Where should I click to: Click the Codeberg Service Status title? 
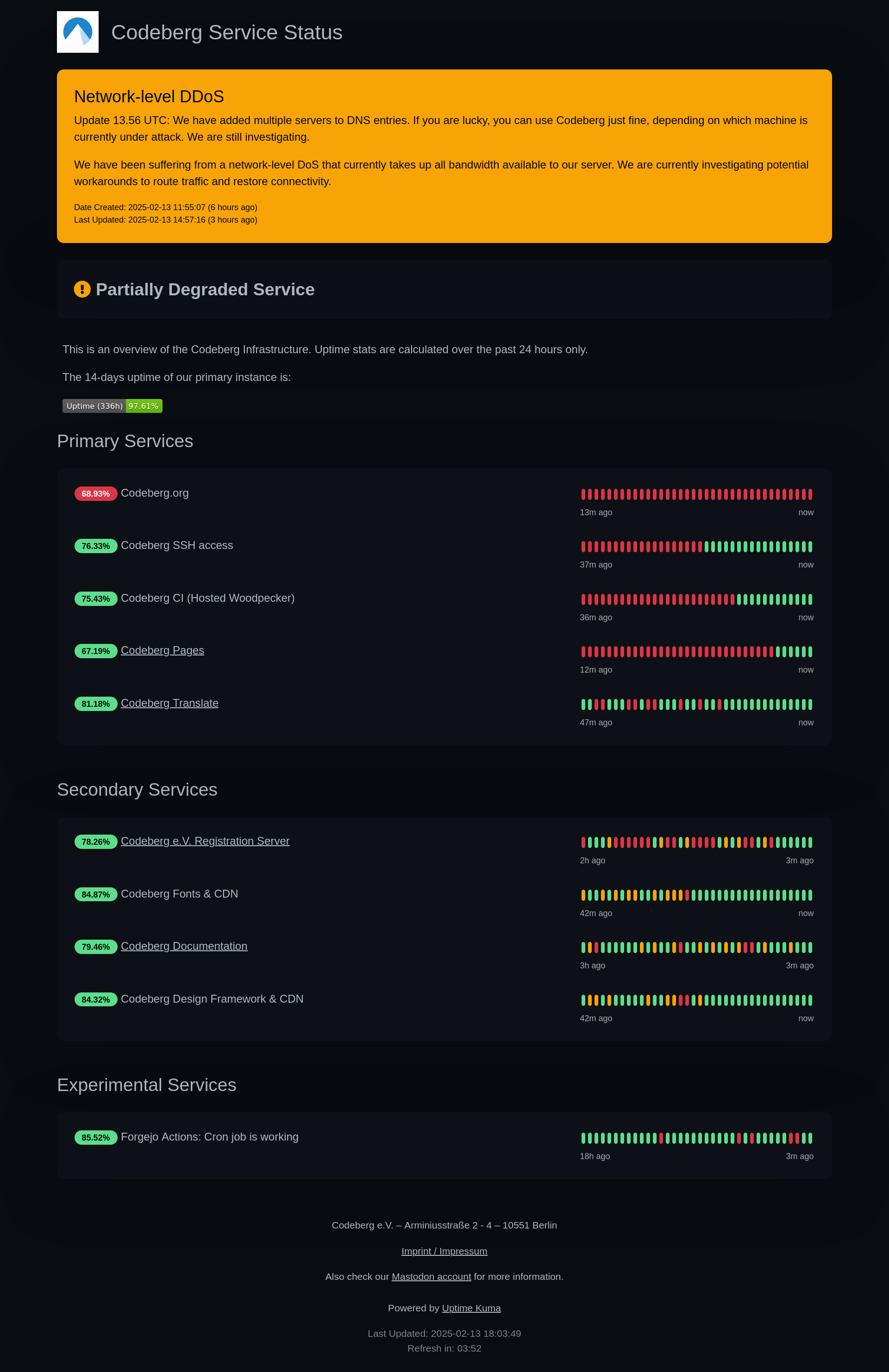226,32
